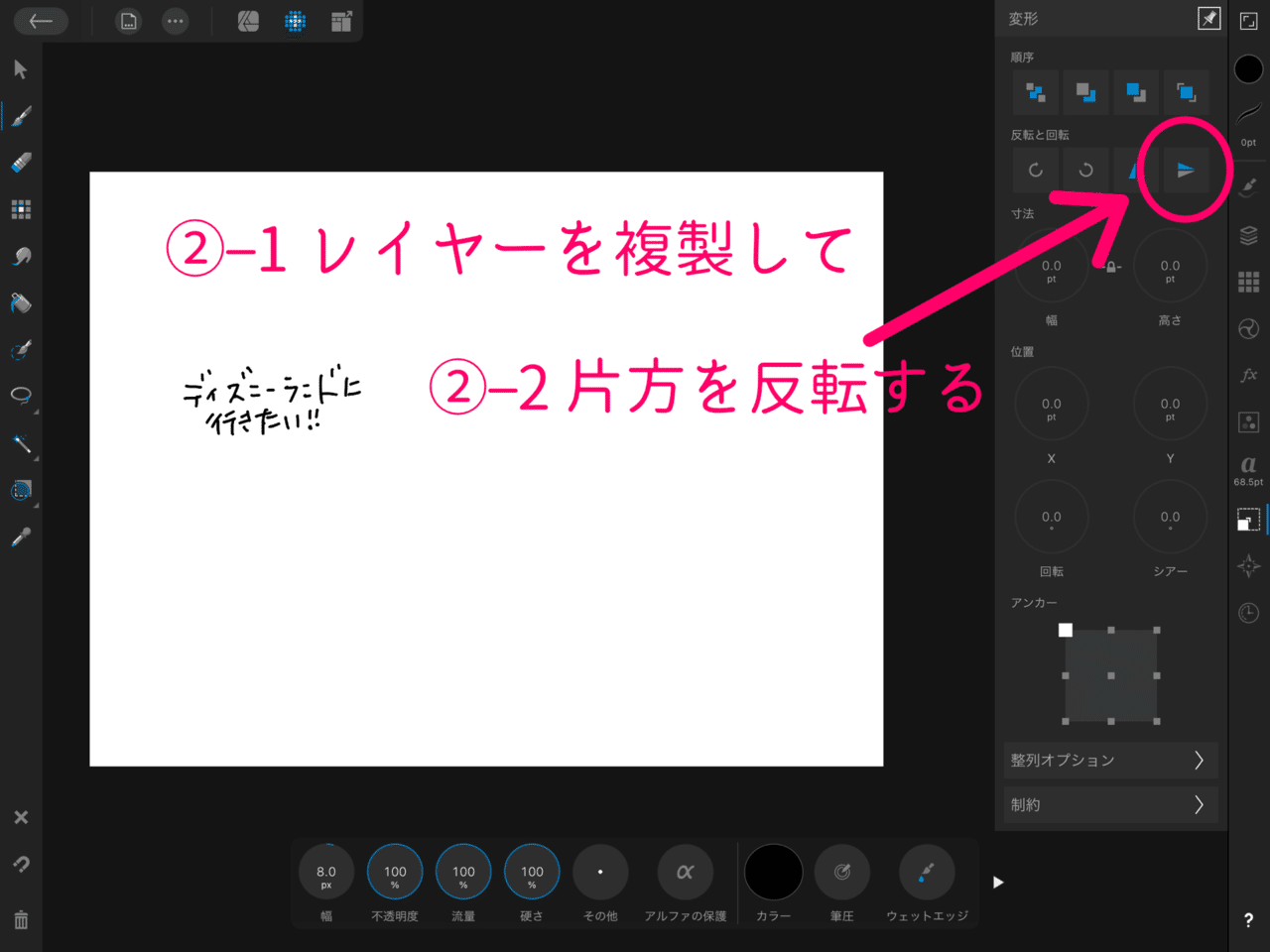
Task: Open その他 extra brush settings
Action: click(600, 872)
